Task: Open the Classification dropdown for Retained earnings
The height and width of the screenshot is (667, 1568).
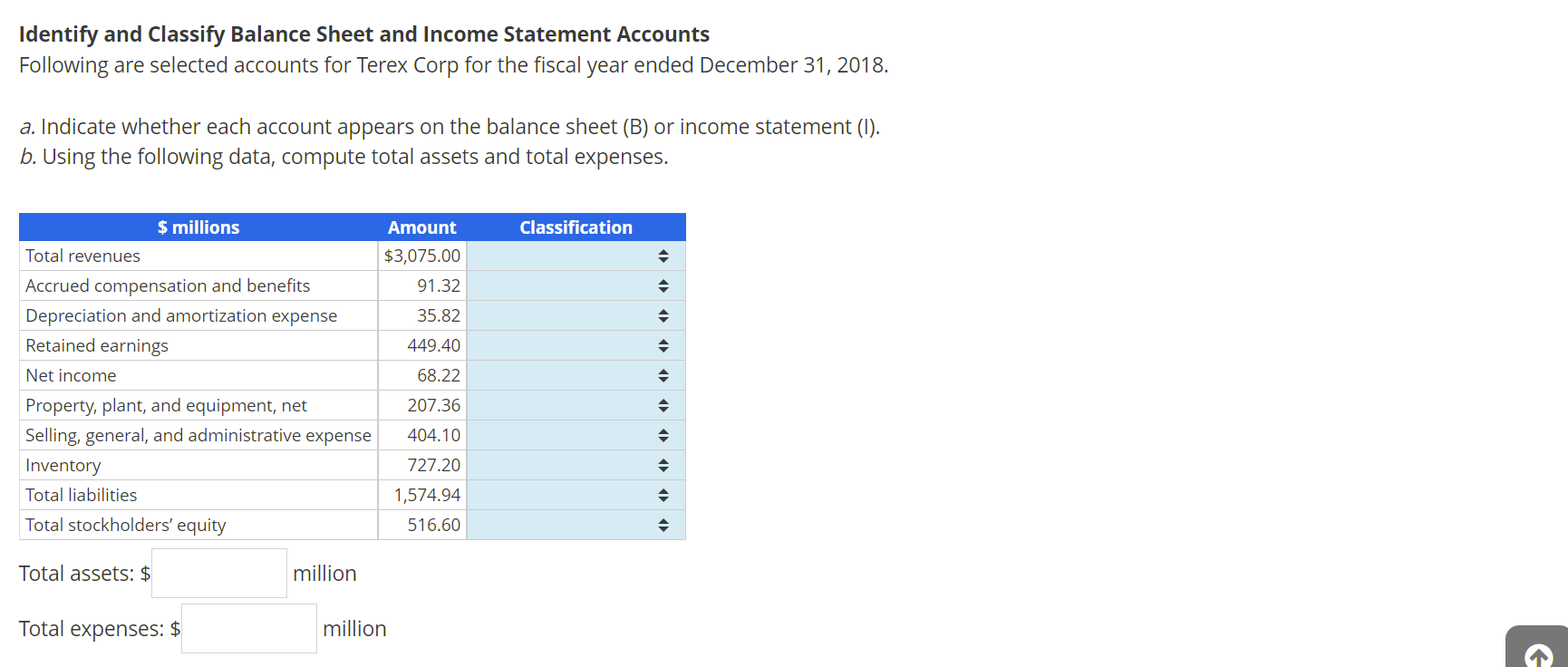Action: pyautogui.click(x=663, y=345)
